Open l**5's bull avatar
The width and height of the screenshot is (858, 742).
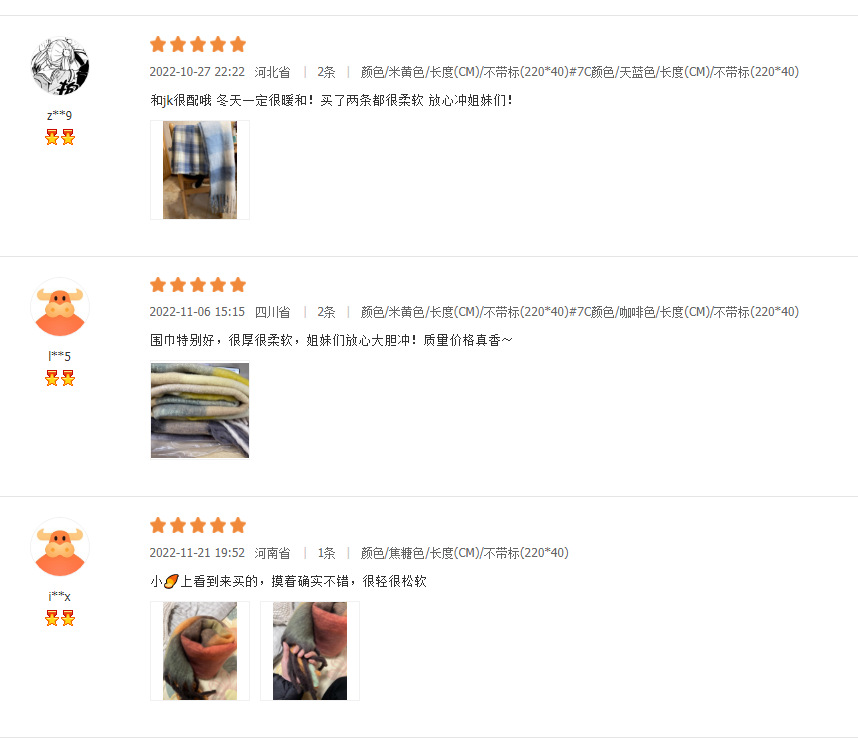[60, 307]
